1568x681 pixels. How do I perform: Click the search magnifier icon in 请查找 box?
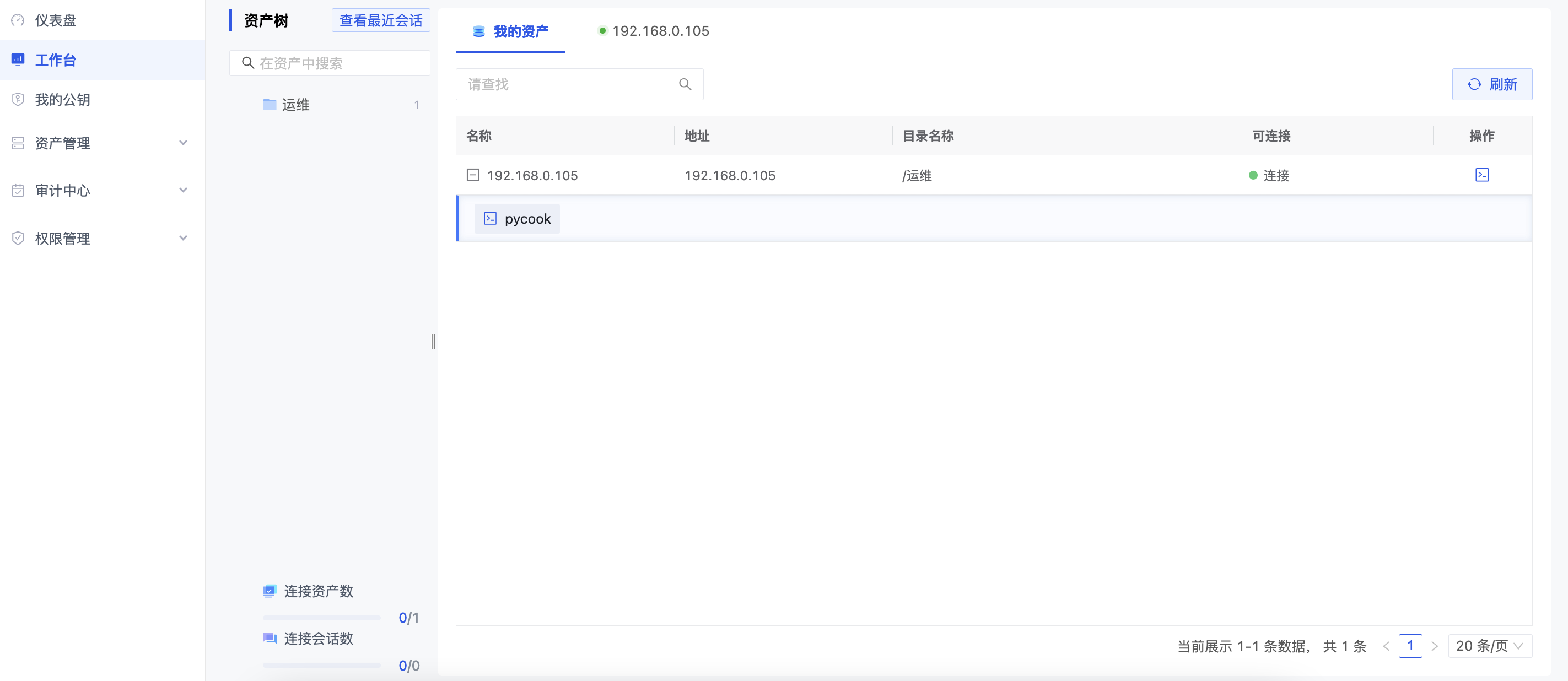[685, 85]
